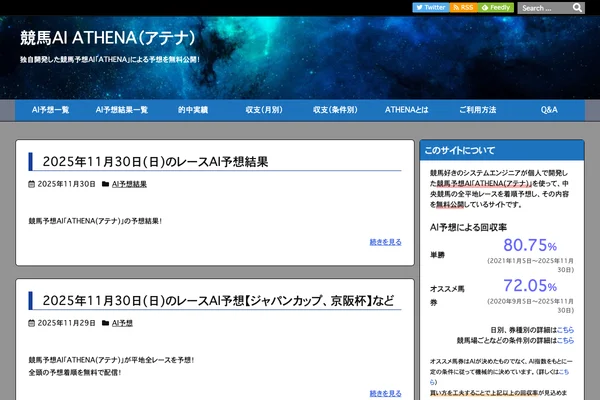
Task: Click the このサイトについて sidebar heading
Action: [x=460, y=150]
